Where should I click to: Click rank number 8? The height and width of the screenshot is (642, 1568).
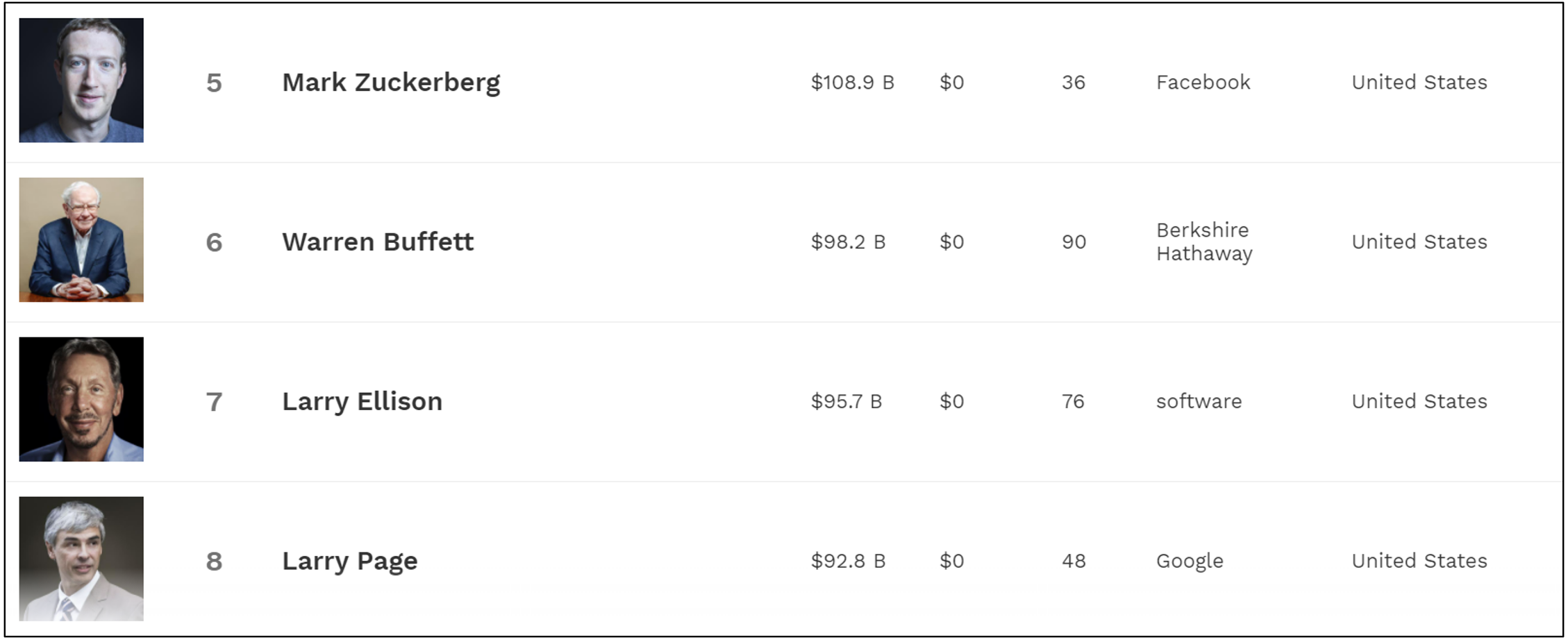(214, 561)
